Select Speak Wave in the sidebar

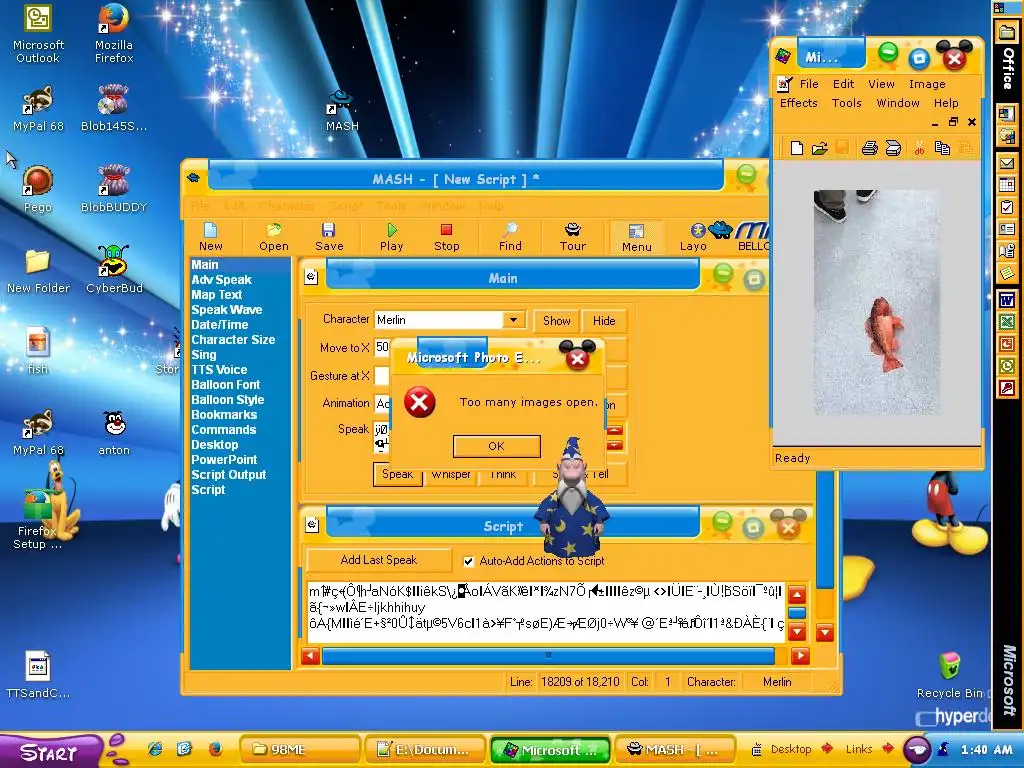(227, 310)
